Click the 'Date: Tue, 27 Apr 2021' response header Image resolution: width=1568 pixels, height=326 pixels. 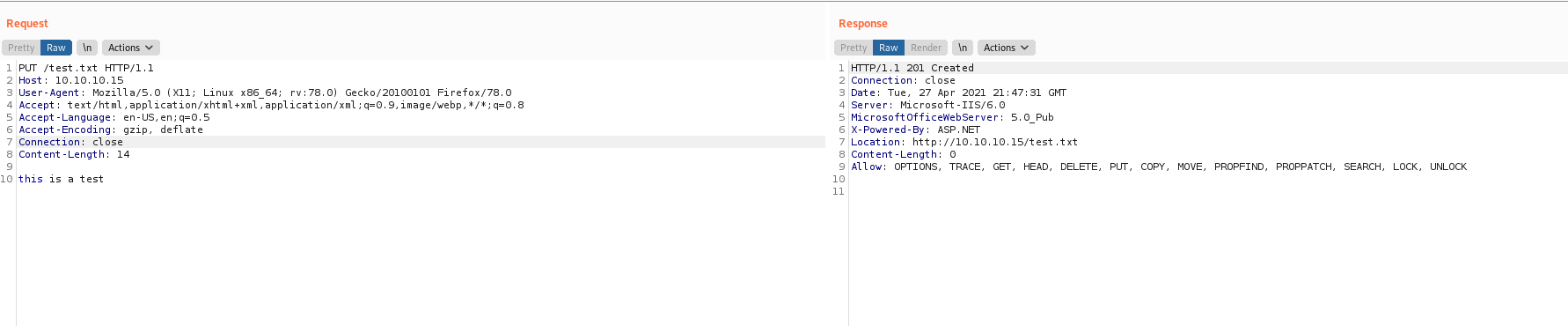(x=958, y=93)
